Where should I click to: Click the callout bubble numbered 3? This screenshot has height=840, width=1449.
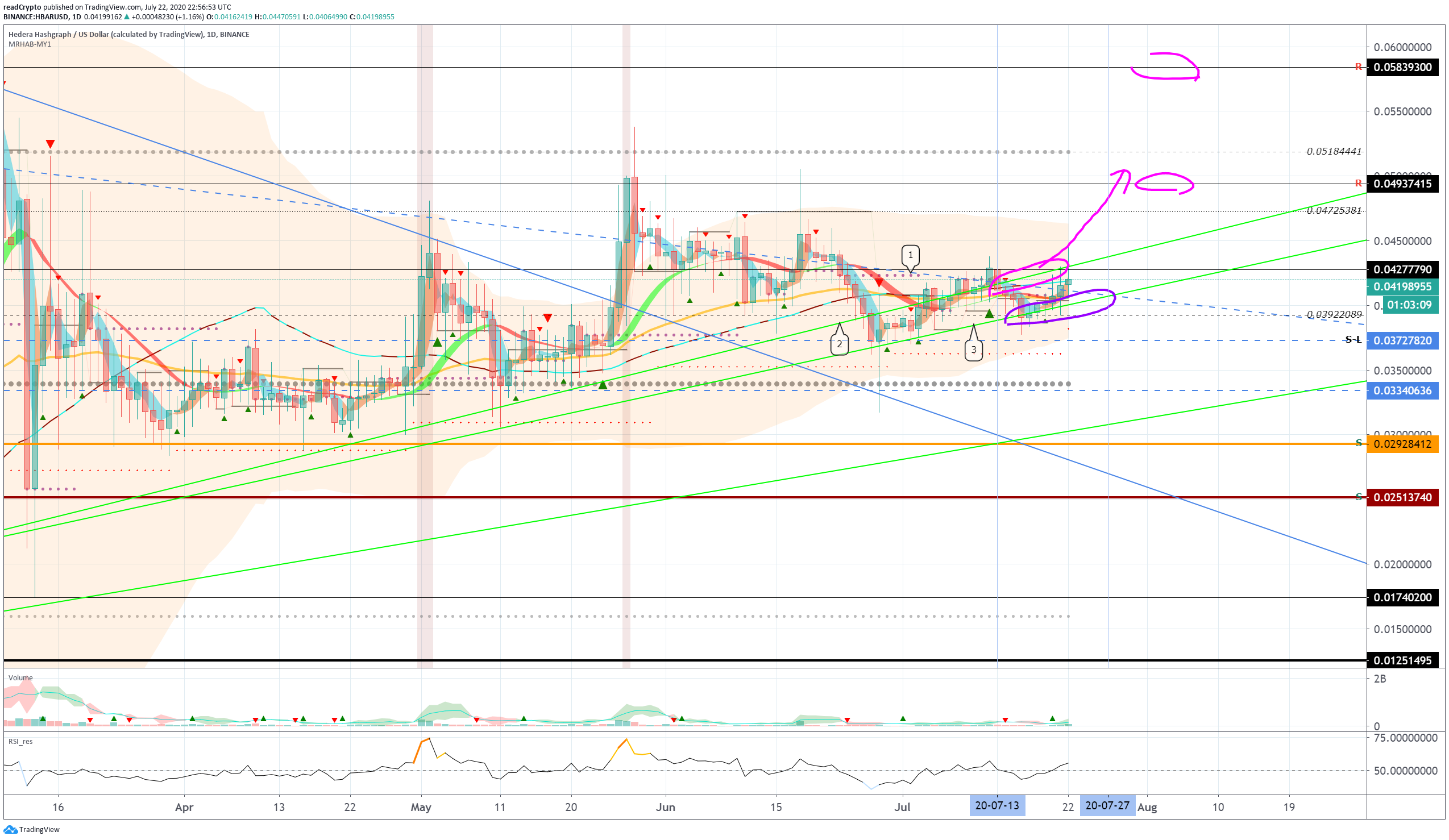click(973, 350)
